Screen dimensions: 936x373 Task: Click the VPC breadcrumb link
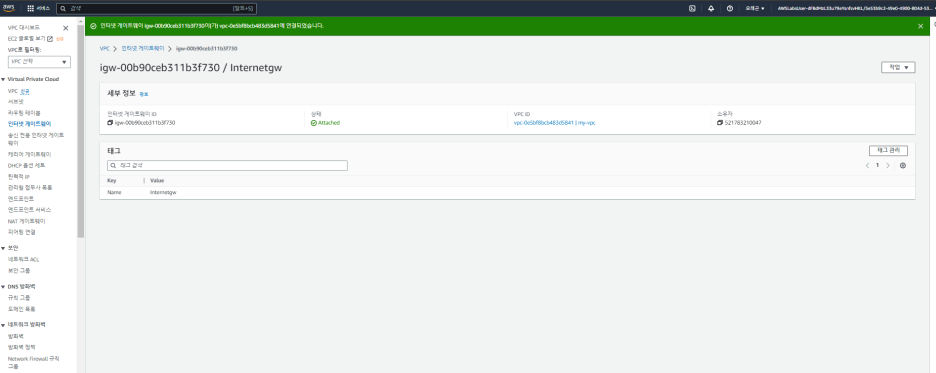click(x=104, y=48)
